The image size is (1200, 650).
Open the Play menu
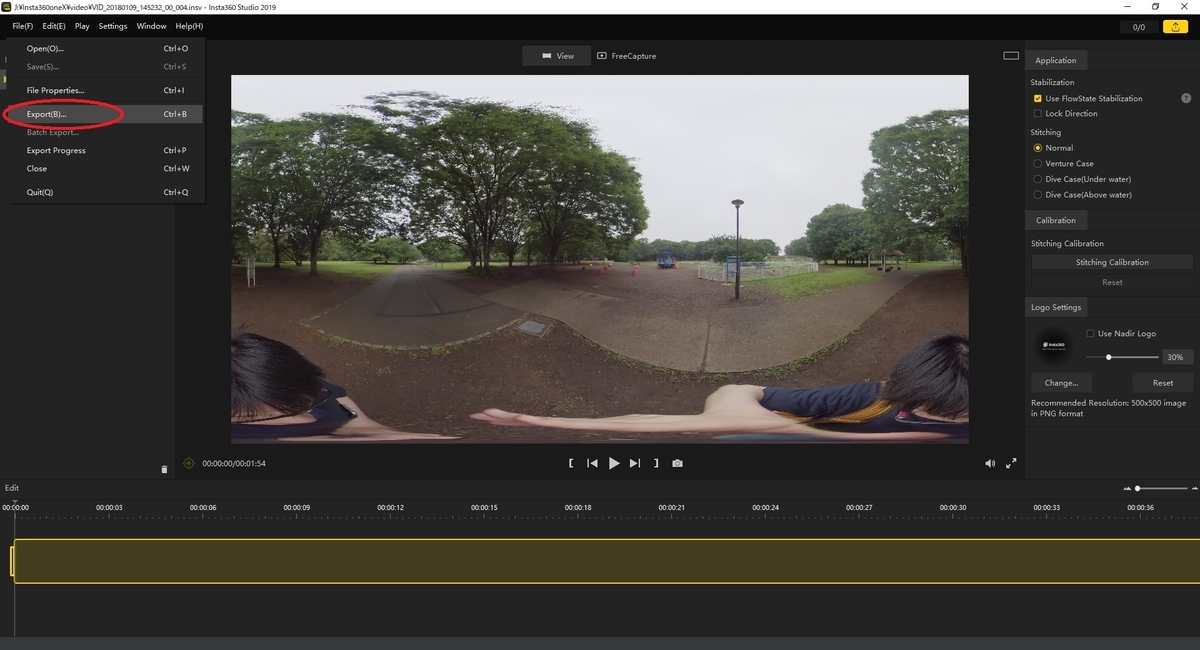[x=82, y=26]
